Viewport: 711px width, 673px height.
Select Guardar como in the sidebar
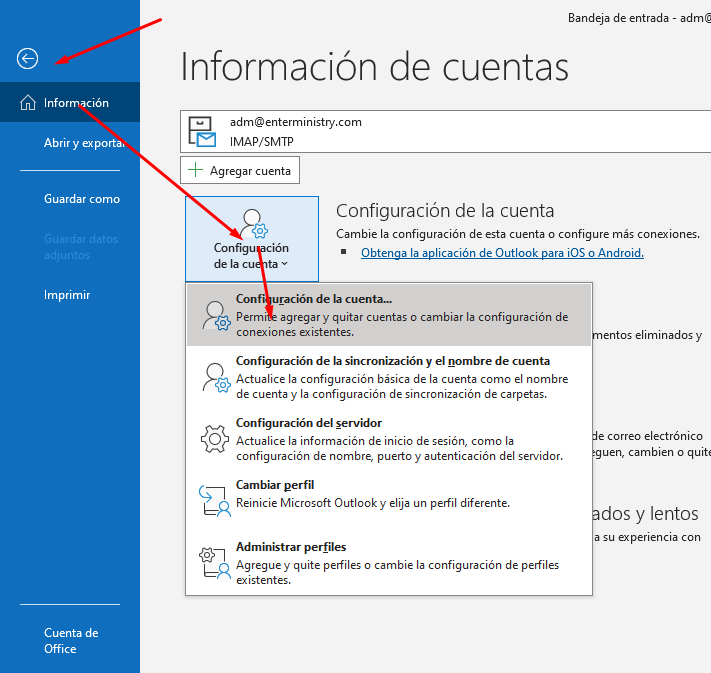tap(82, 199)
